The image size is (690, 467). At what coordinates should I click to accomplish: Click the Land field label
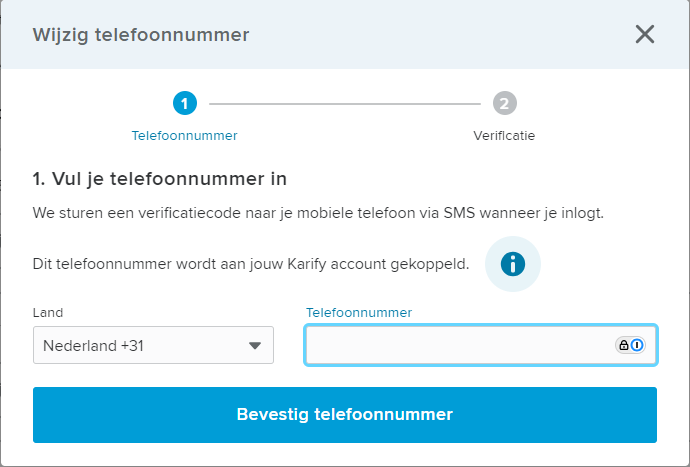point(48,313)
